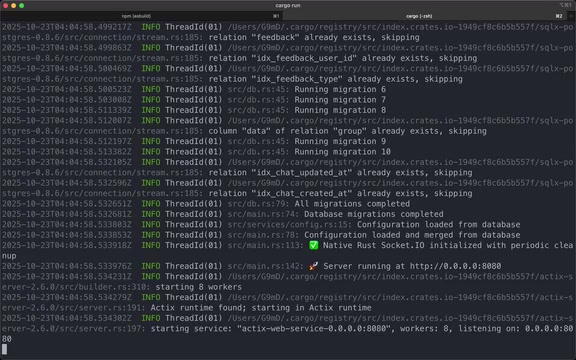Click the quoted "actix-web-service-0.0.0.0:8080" service name
This screenshot has height=360, width=576.
315,328
